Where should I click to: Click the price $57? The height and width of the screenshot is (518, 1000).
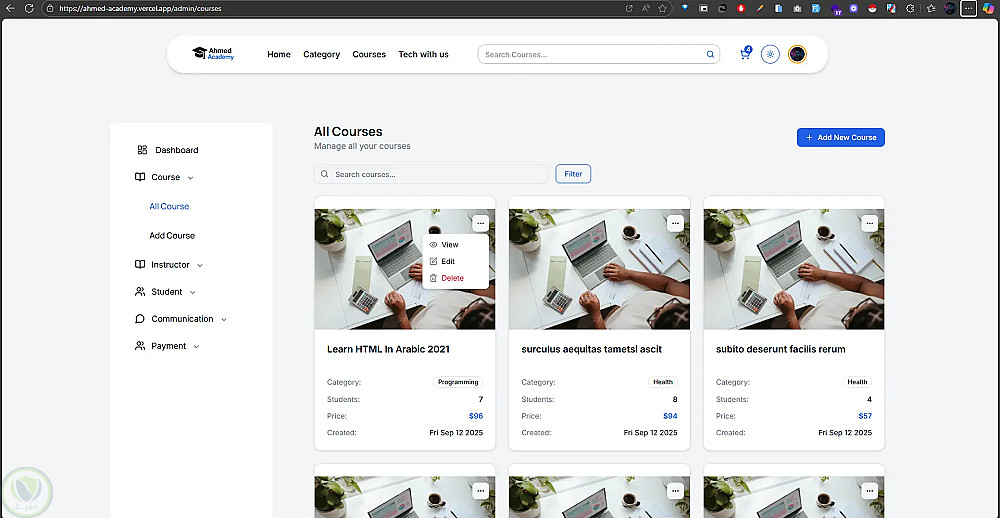pyautogui.click(x=865, y=416)
